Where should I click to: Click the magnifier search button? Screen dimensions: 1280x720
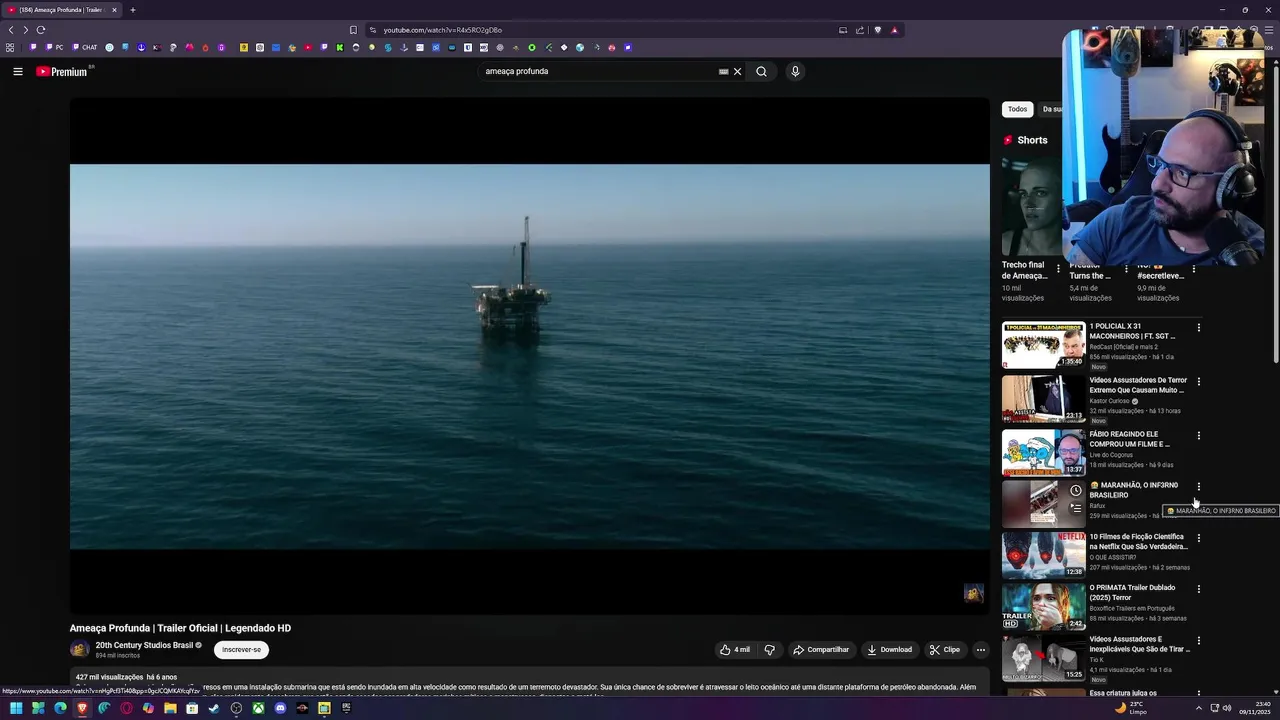(x=761, y=71)
